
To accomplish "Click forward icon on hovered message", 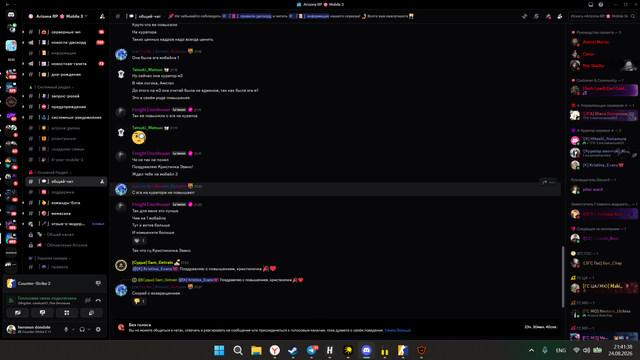I will (544, 182).
